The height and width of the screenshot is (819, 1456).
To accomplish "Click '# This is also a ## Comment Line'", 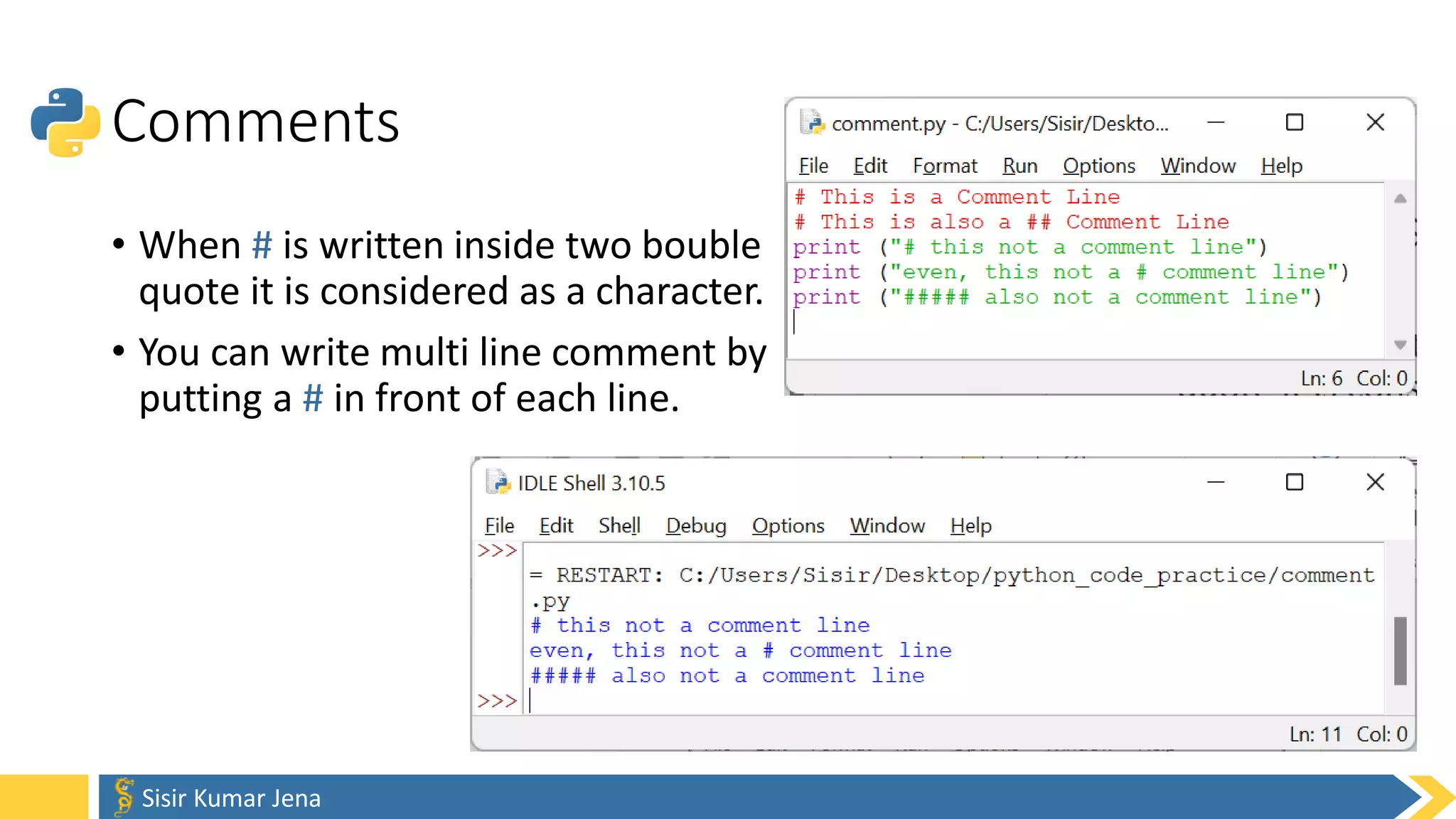I will [x=1012, y=222].
